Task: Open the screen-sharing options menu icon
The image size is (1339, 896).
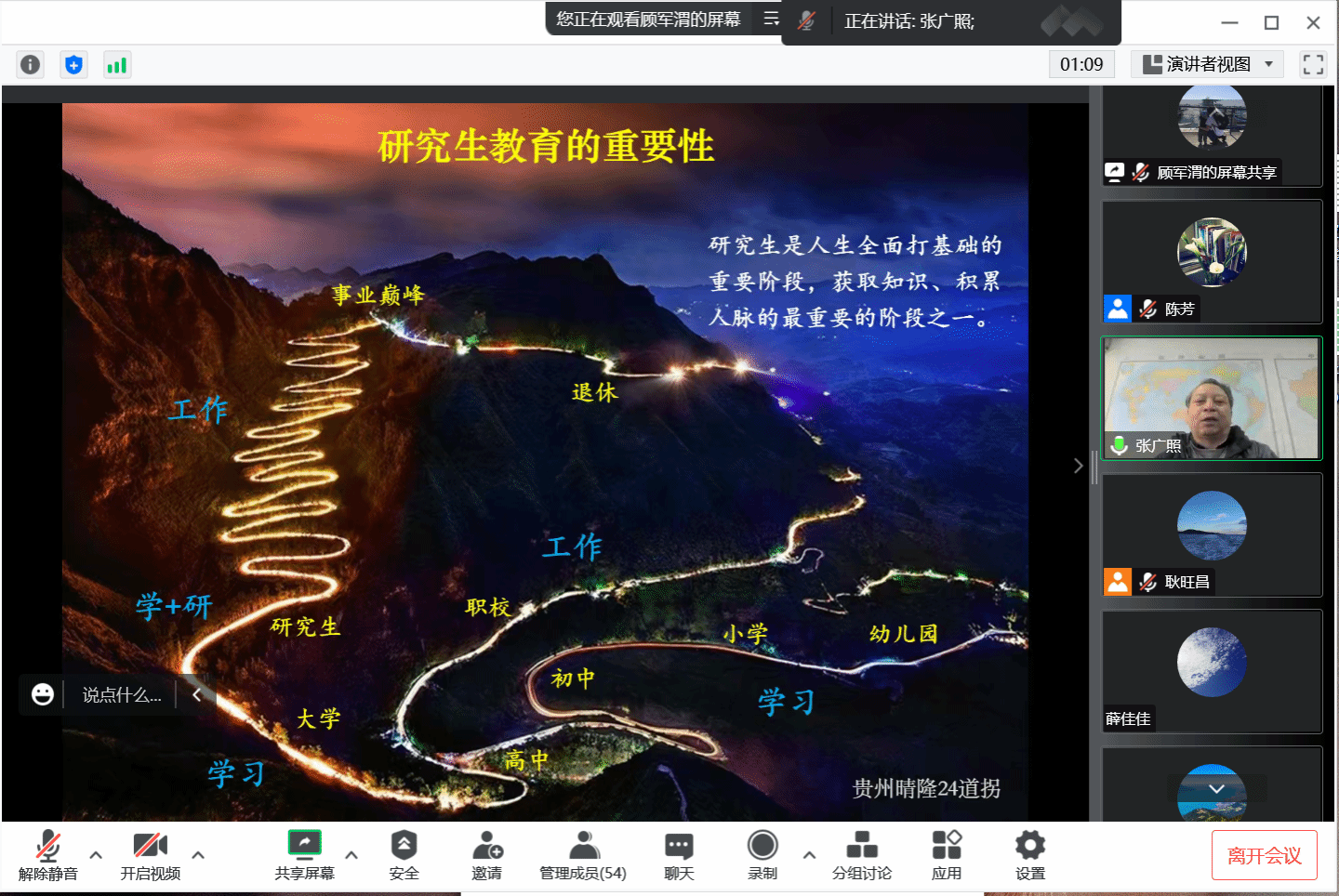Action: (x=771, y=19)
